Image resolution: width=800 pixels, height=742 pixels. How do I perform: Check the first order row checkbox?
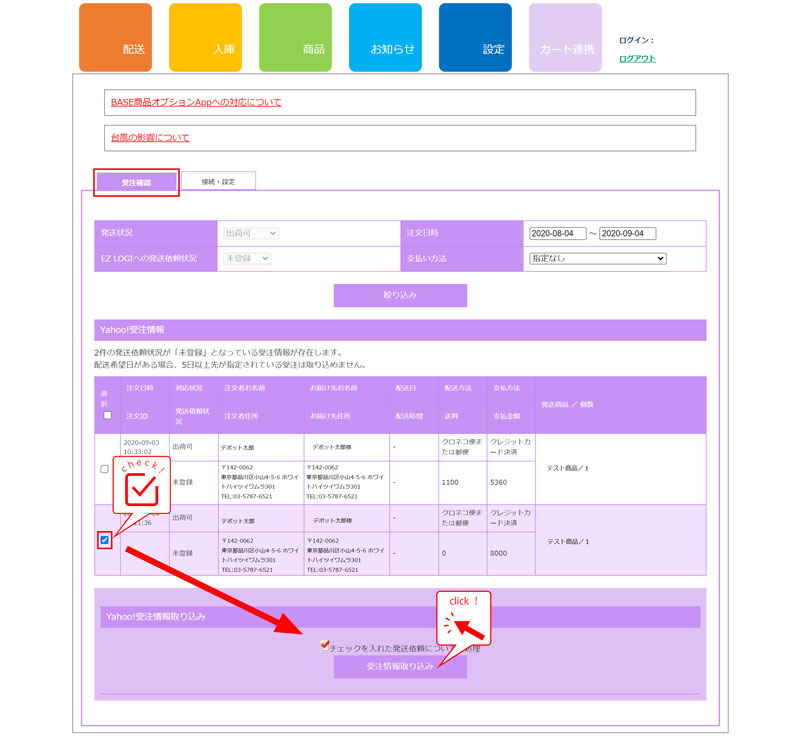(105, 469)
